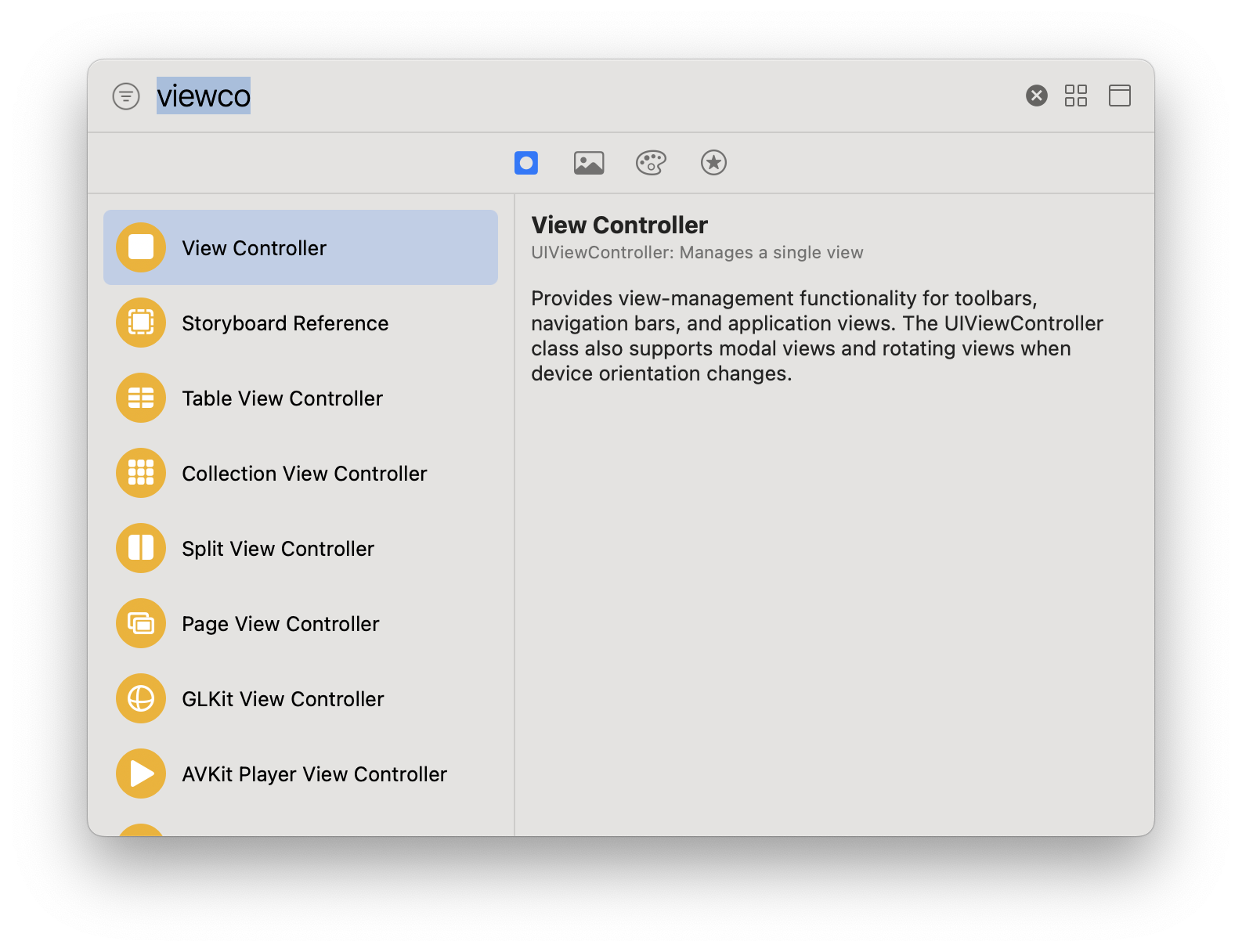Image resolution: width=1242 pixels, height=952 pixels.
Task: Open the starred snippets library tab
Action: [713, 163]
